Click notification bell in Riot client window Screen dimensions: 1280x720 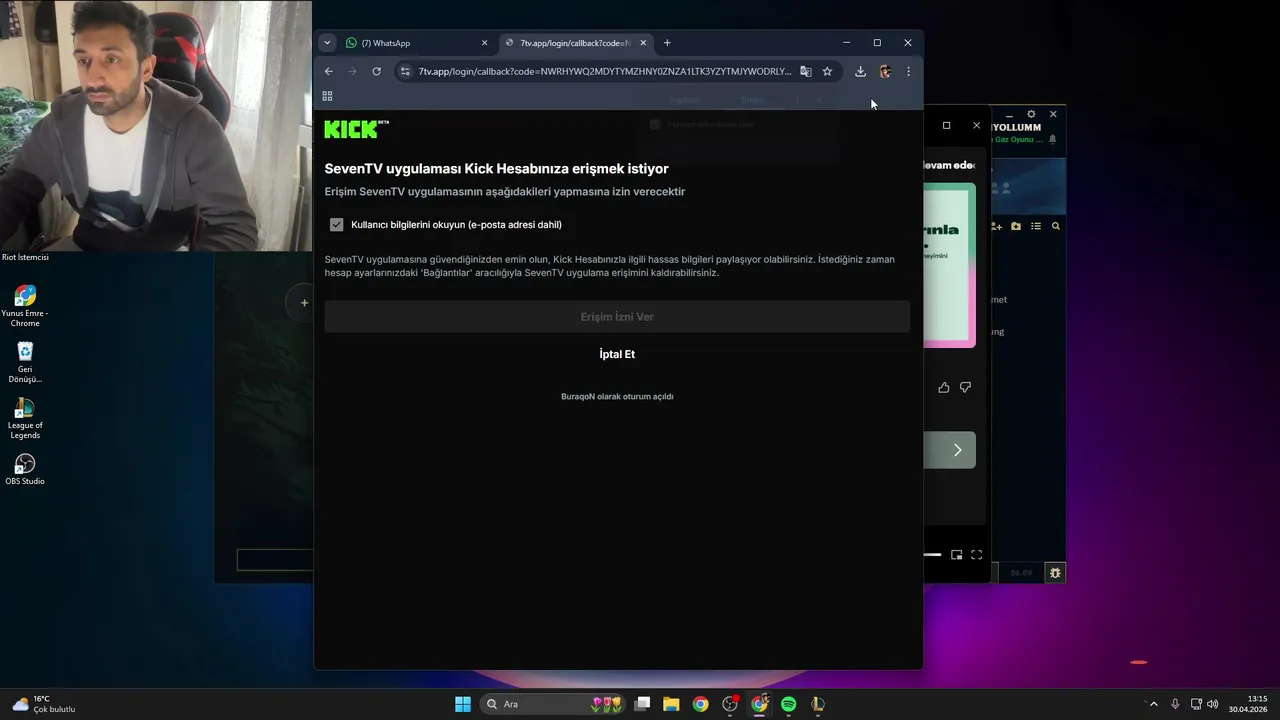point(1052,140)
